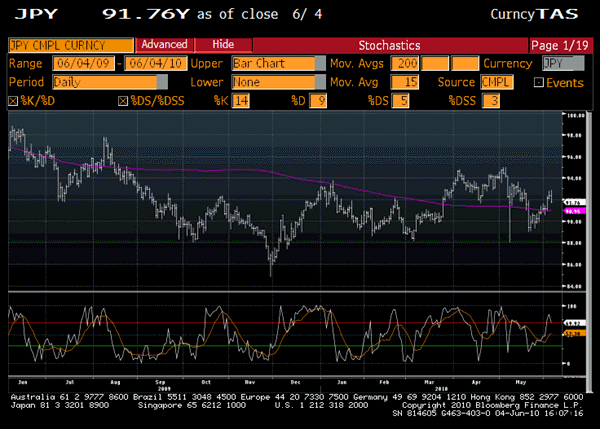Open the Upper Bar Chart dropdown
600x429 pixels.
pos(269,63)
